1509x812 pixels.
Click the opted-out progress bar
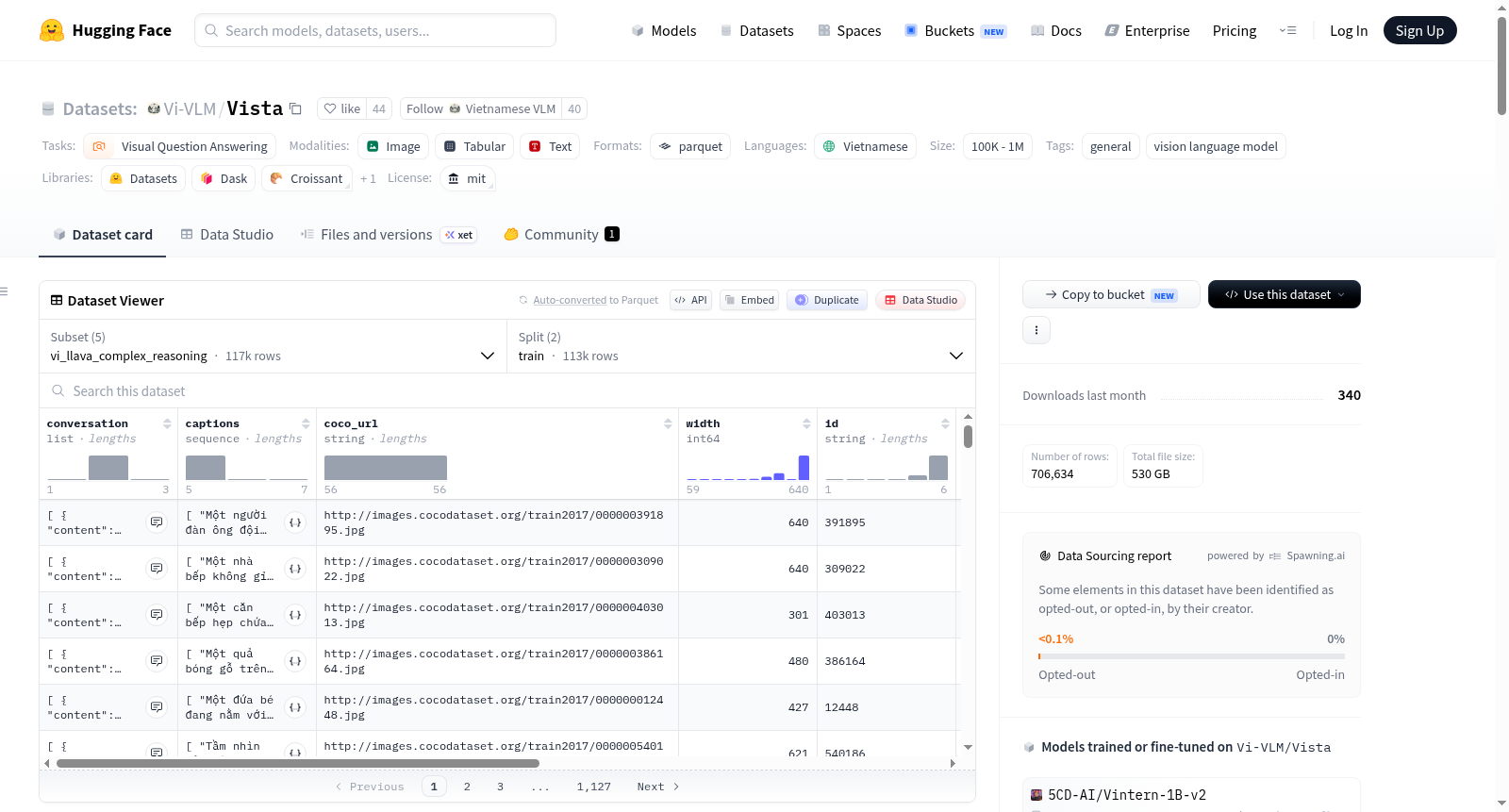pos(1191,656)
